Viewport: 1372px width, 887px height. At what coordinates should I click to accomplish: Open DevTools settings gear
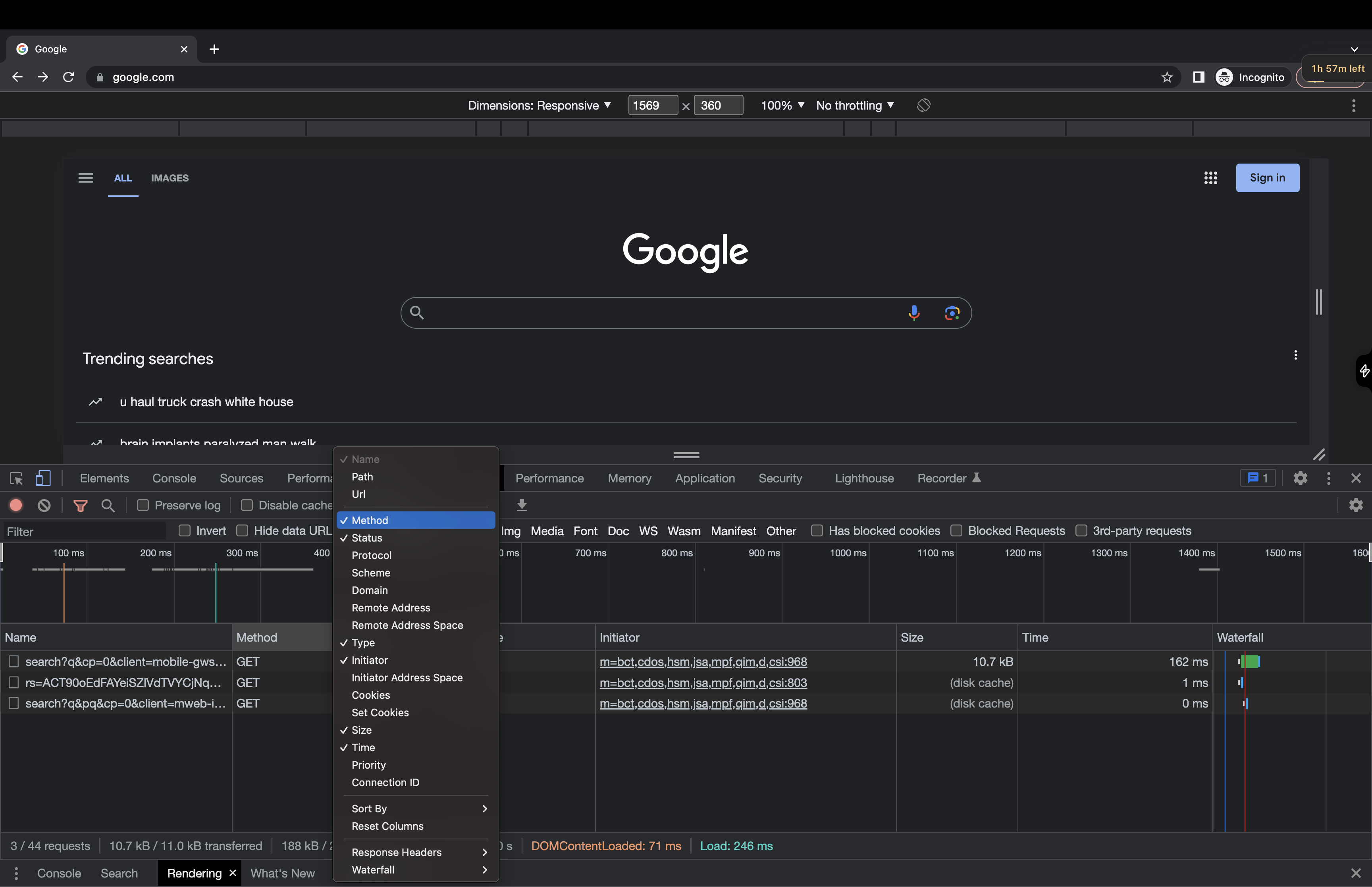pos(1300,478)
